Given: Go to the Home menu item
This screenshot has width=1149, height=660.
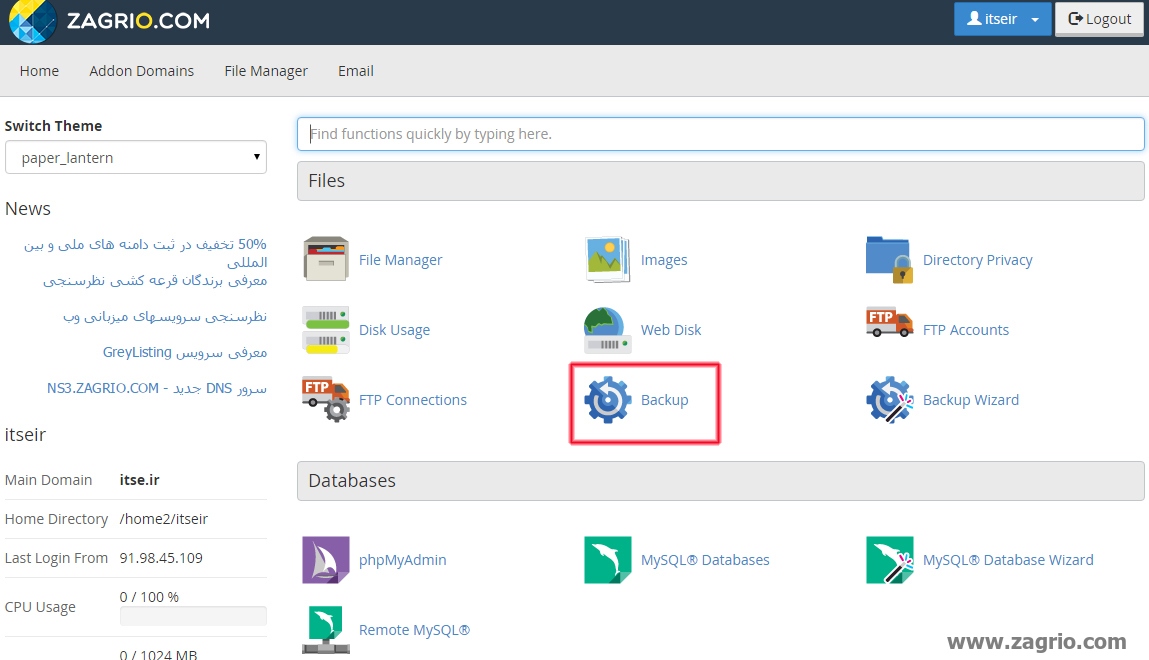Looking at the screenshot, I should click(40, 71).
